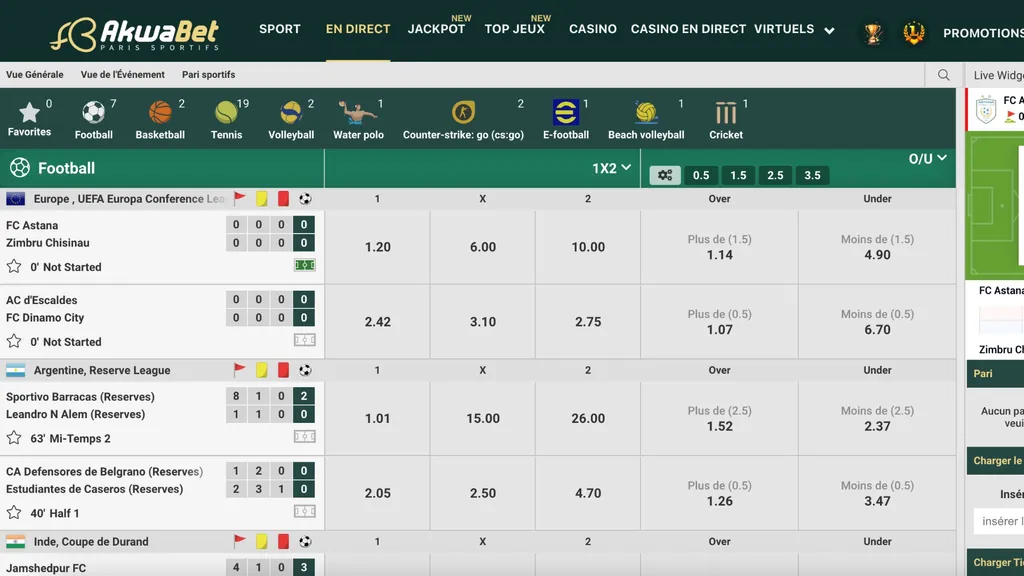The image size is (1024, 576).
Task: Select the Basketball sport icon
Action: tap(160, 112)
